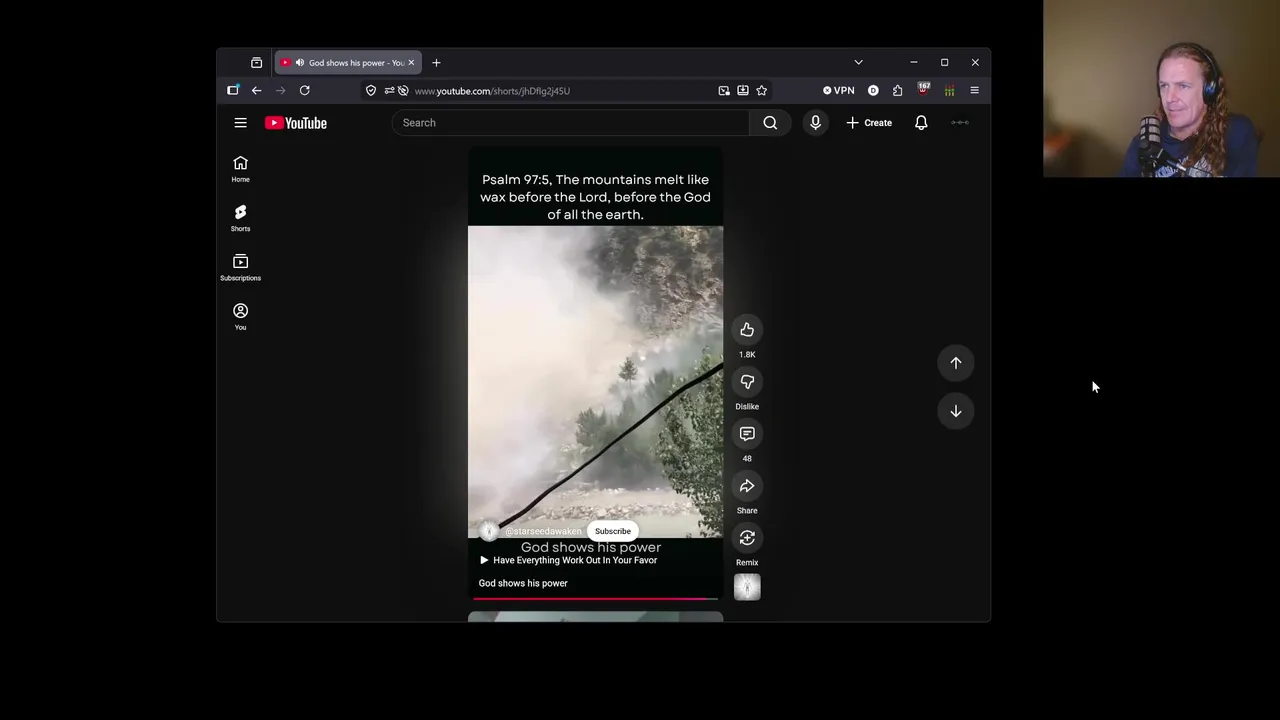Click the YouTube logo
1280x720 pixels.
click(296, 123)
